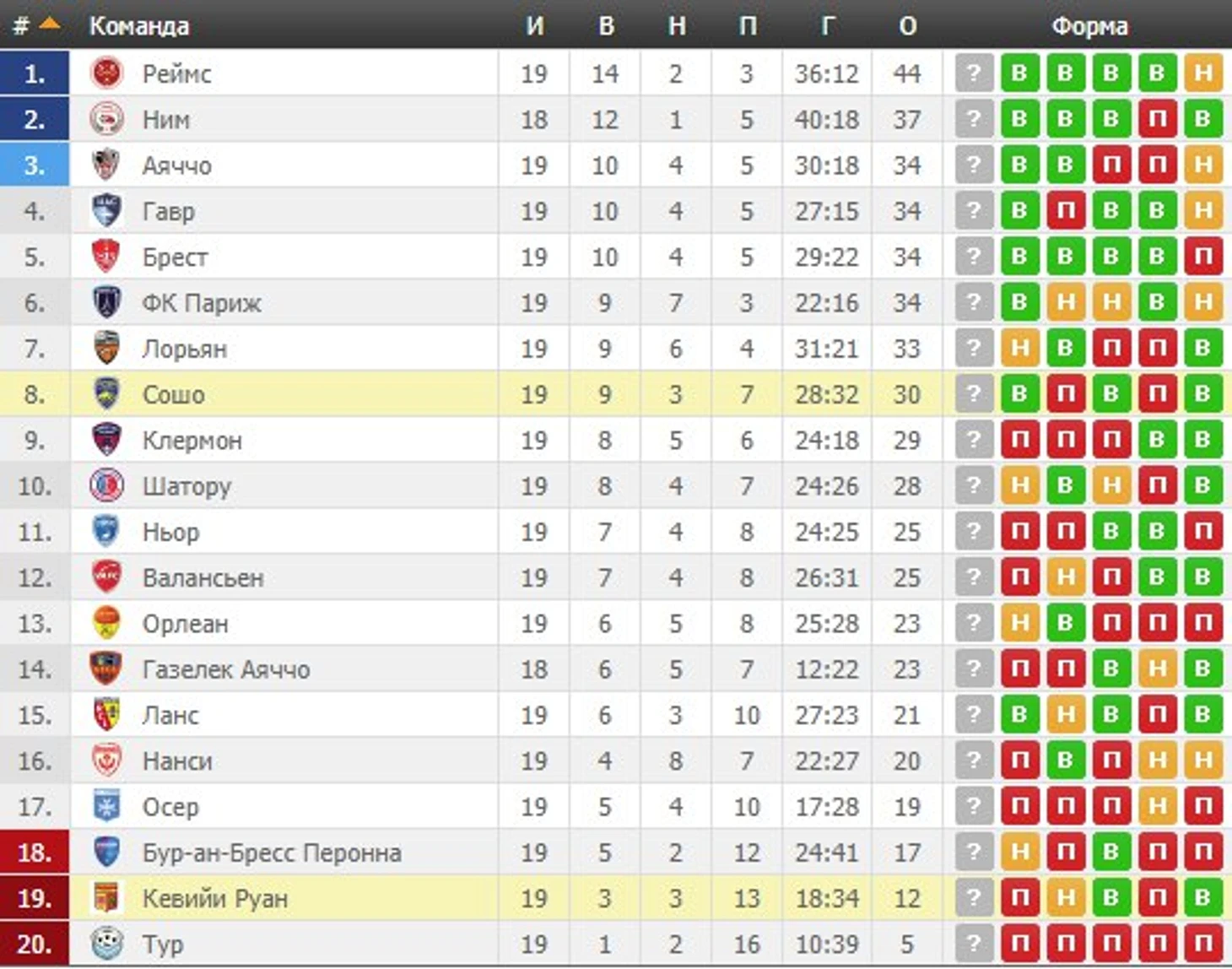Click red П form badge in Брест row

tap(1202, 257)
